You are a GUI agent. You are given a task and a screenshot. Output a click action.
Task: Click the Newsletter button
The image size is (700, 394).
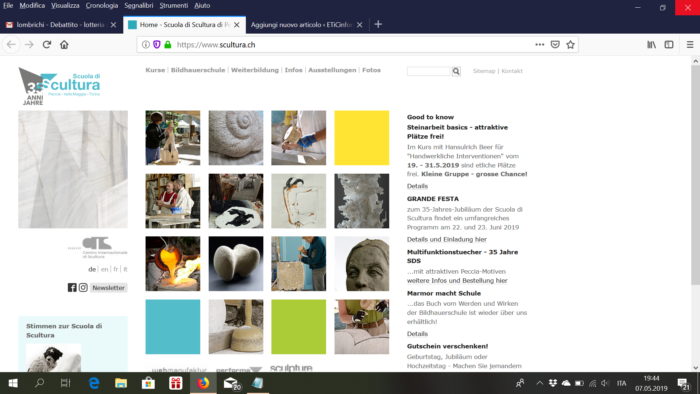108,288
